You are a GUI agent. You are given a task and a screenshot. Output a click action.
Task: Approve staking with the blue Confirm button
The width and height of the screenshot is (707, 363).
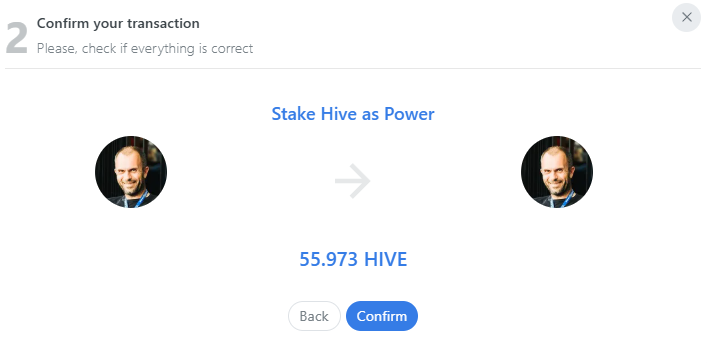coord(382,316)
